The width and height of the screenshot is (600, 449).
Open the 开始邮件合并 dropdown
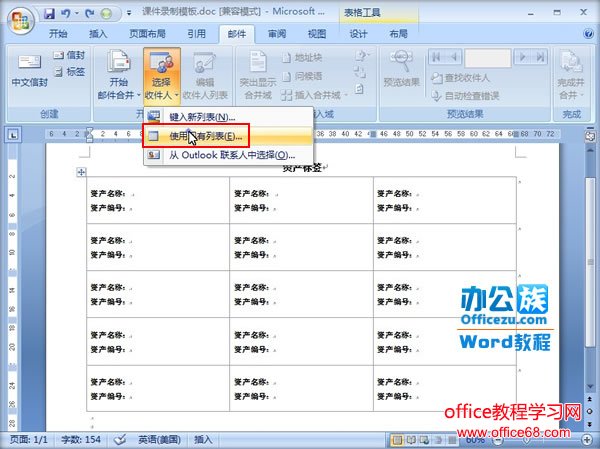[x=119, y=76]
